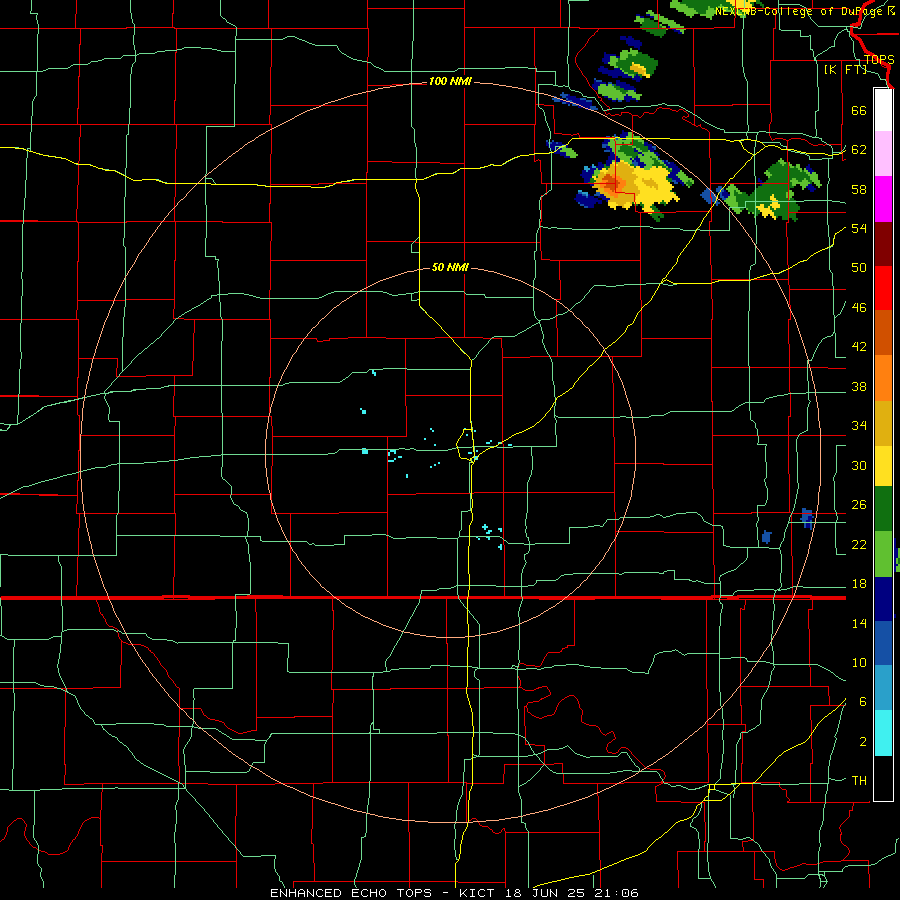
Task: Click the light orange swatch in the color scale
Action: click(883, 378)
